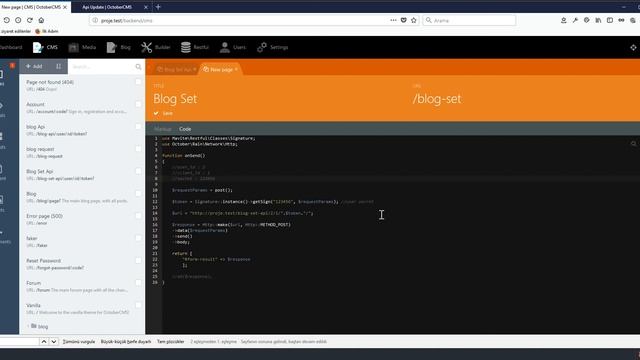This screenshot has height=360, width=640.
Task: Open backend Settings in top navigation
Action: point(273,47)
